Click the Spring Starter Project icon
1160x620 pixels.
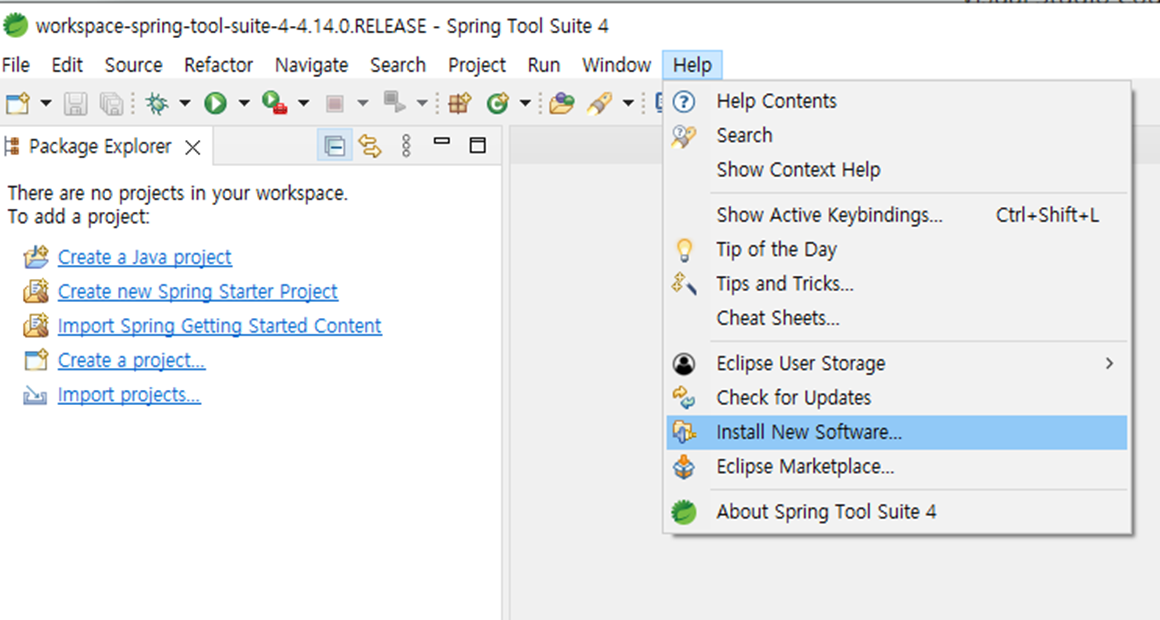(36, 292)
